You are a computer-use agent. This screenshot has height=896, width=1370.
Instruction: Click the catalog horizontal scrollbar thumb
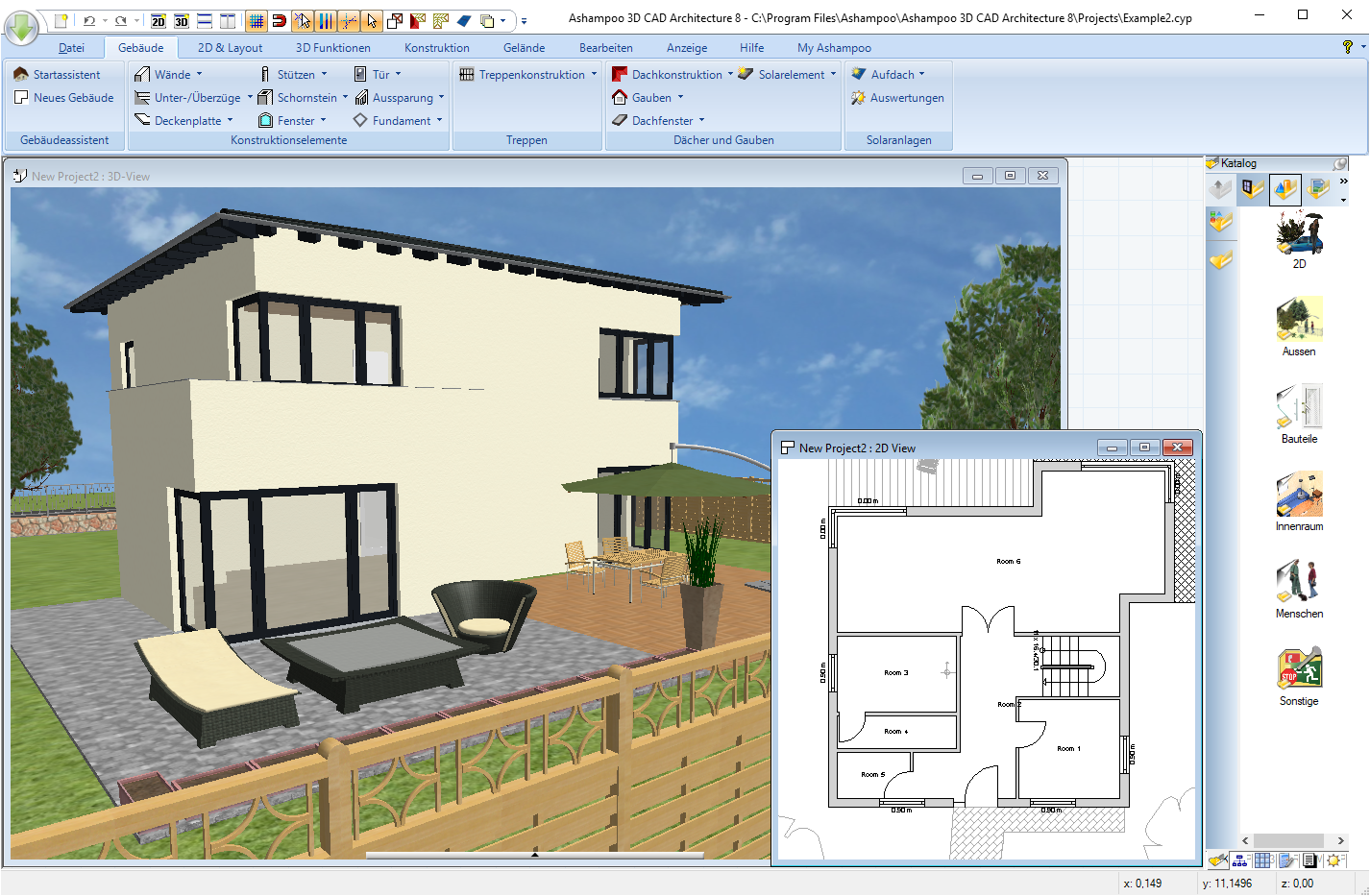pos(1288,840)
